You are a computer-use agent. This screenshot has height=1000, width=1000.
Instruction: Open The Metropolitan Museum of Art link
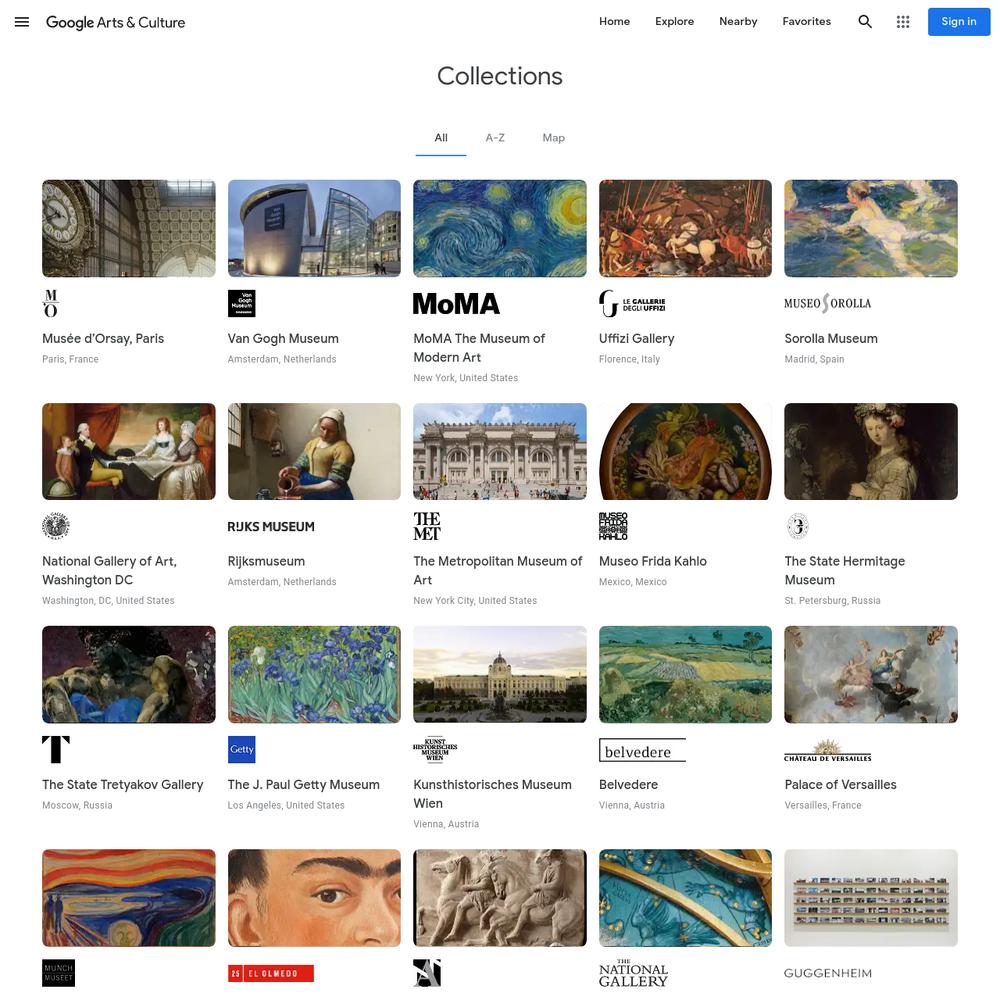(497, 571)
